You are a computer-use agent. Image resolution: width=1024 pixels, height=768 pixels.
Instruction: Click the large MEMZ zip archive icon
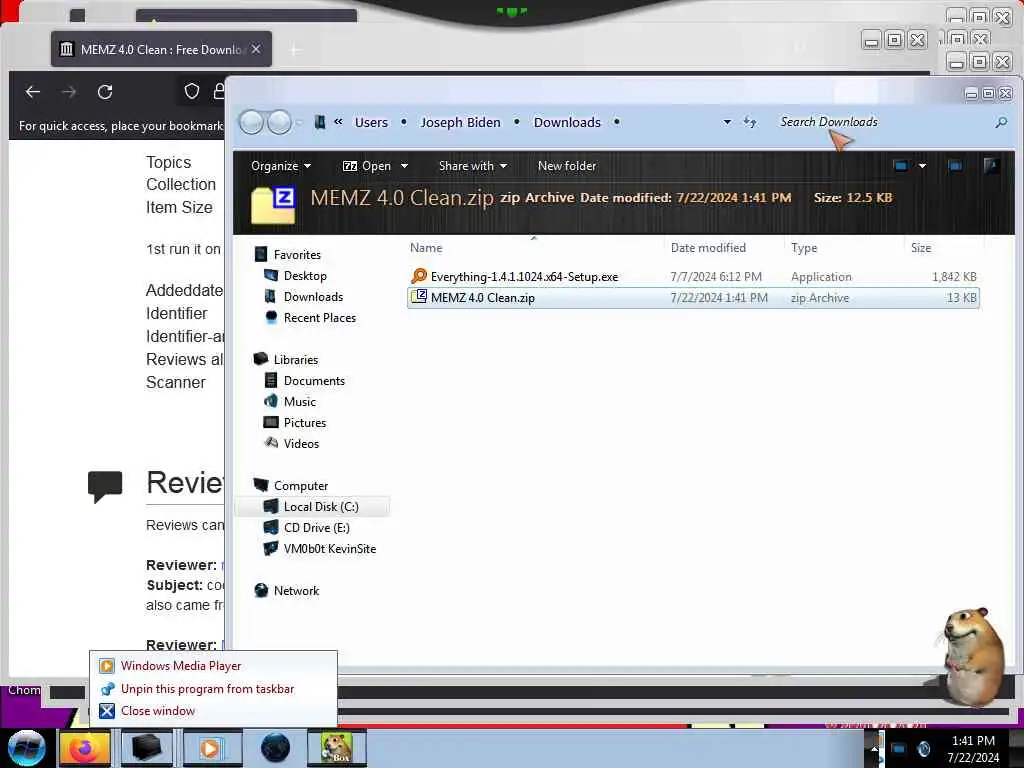pos(273,205)
